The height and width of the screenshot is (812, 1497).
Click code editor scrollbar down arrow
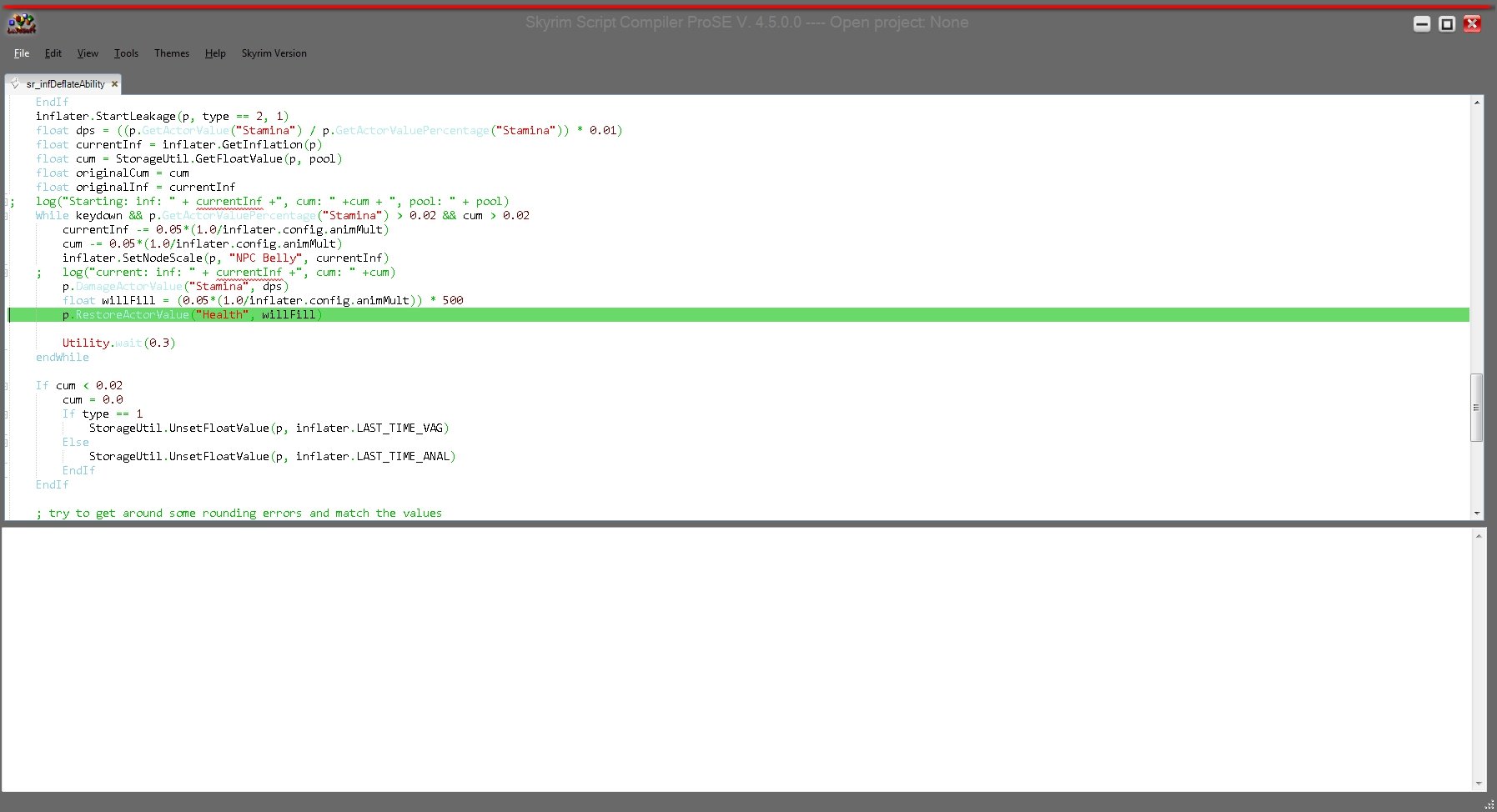1477,514
